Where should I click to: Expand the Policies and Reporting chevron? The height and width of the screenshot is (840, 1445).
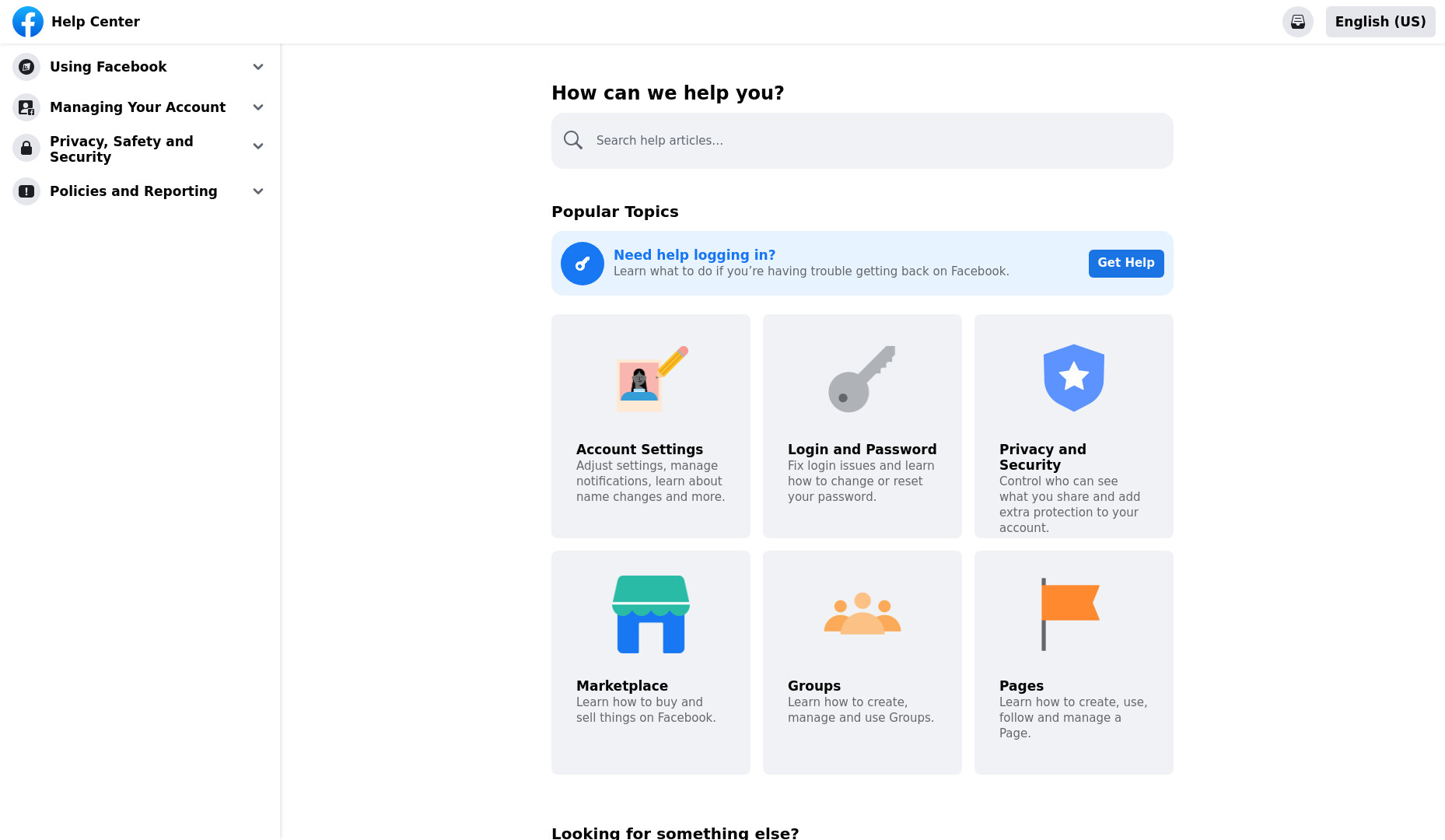pyautogui.click(x=258, y=191)
